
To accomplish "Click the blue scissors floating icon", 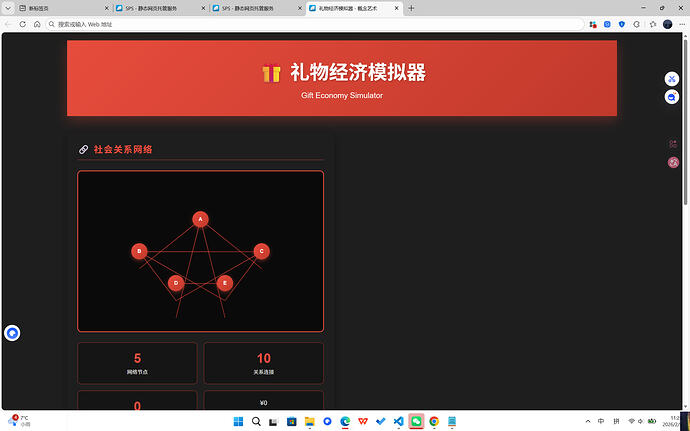I will pos(672,79).
